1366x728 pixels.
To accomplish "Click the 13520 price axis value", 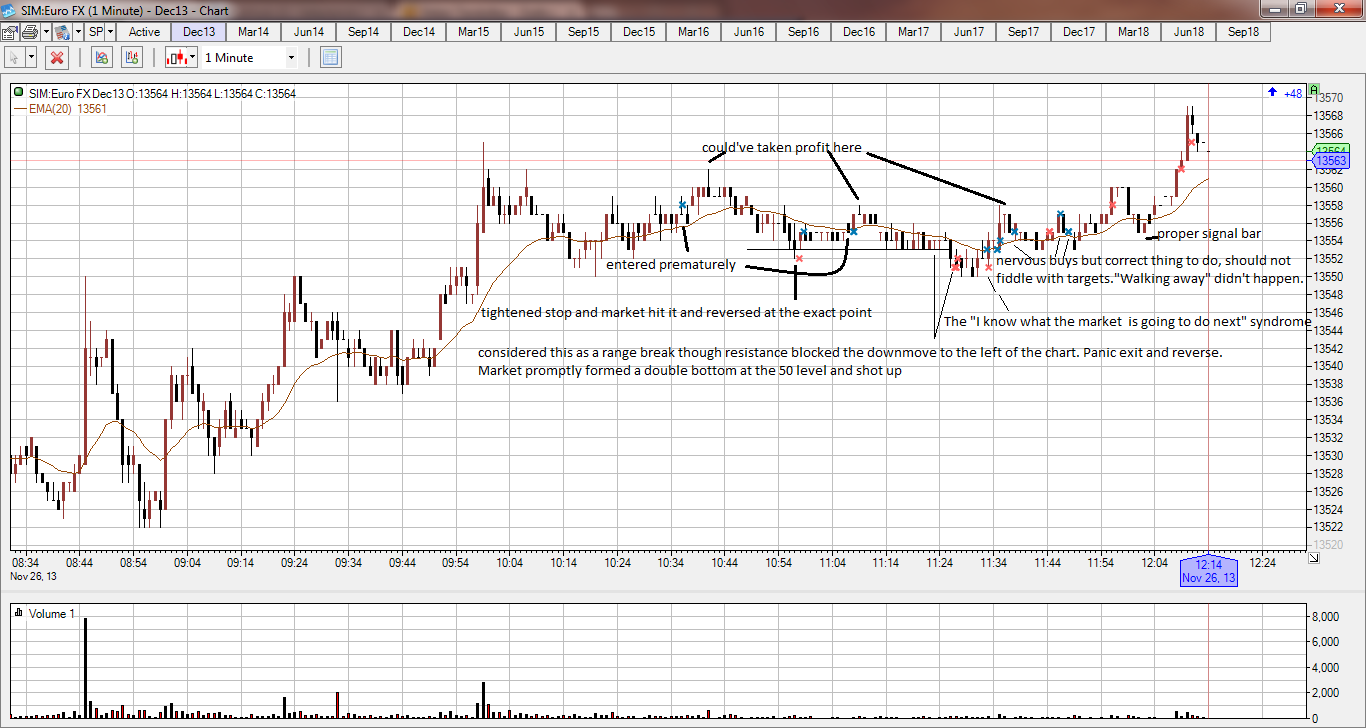I will click(x=1329, y=544).
